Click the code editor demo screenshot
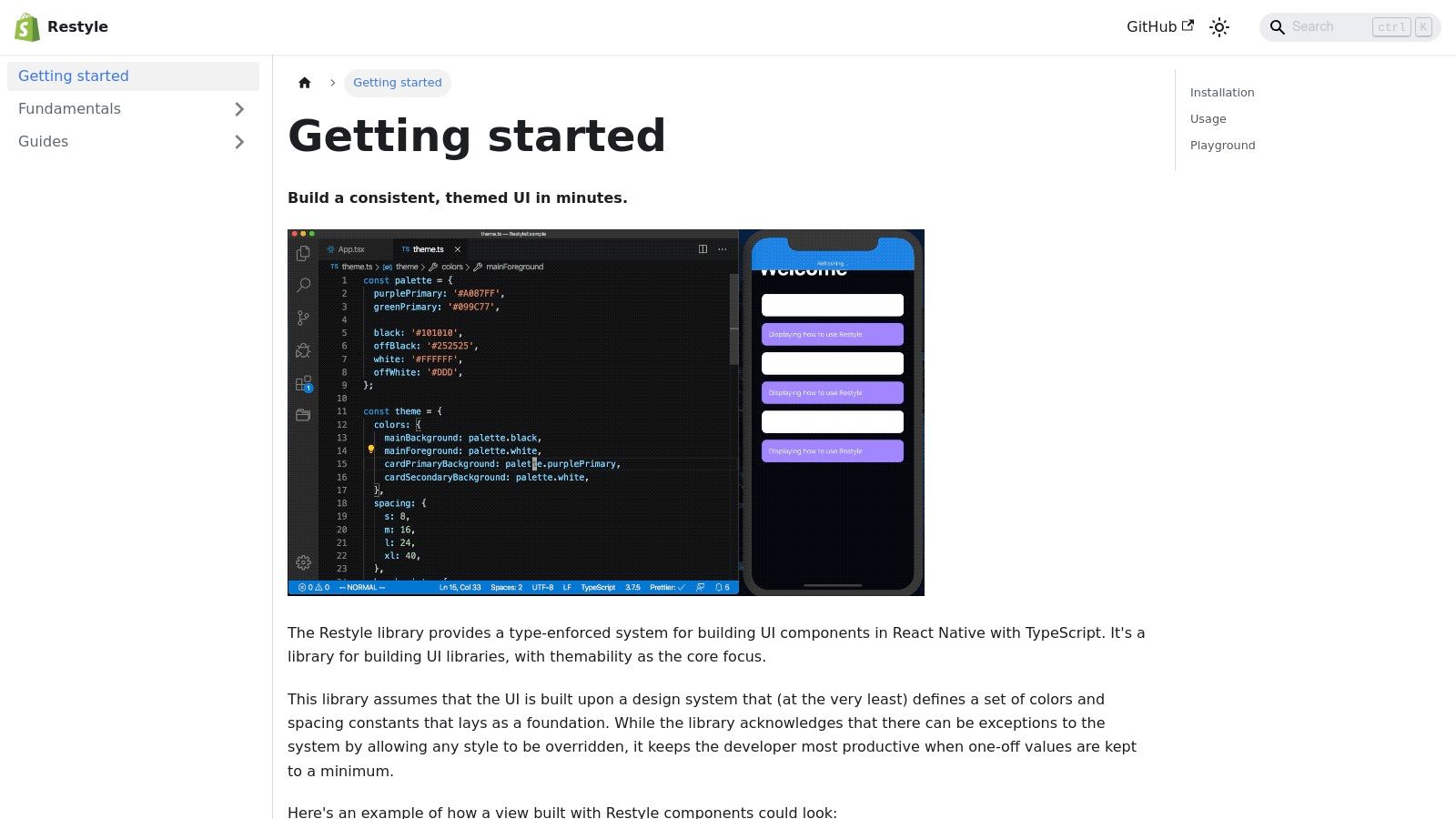 click(x=606, y=412)
